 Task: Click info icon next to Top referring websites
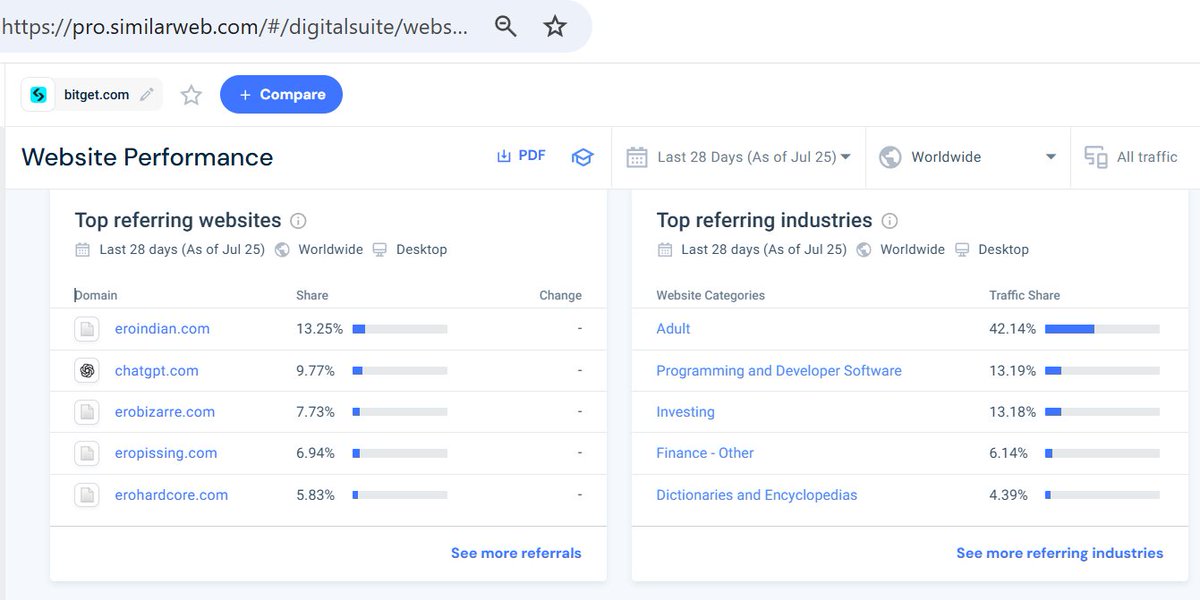pos(298,221)
